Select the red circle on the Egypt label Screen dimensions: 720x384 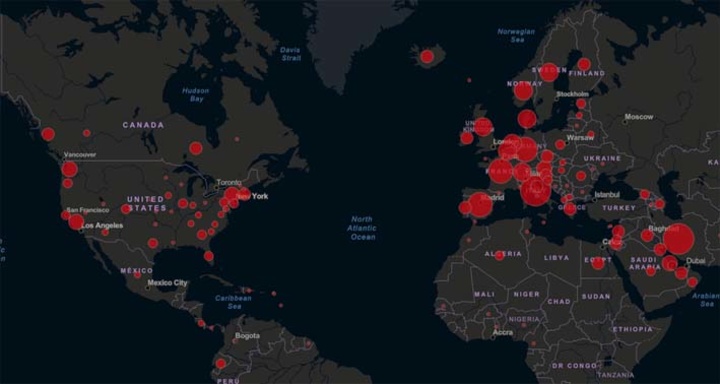(597, 263)
